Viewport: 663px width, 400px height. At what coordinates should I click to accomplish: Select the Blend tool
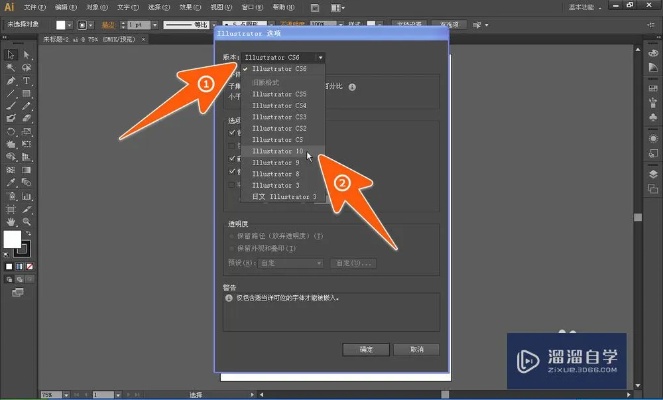coord(26,183)
